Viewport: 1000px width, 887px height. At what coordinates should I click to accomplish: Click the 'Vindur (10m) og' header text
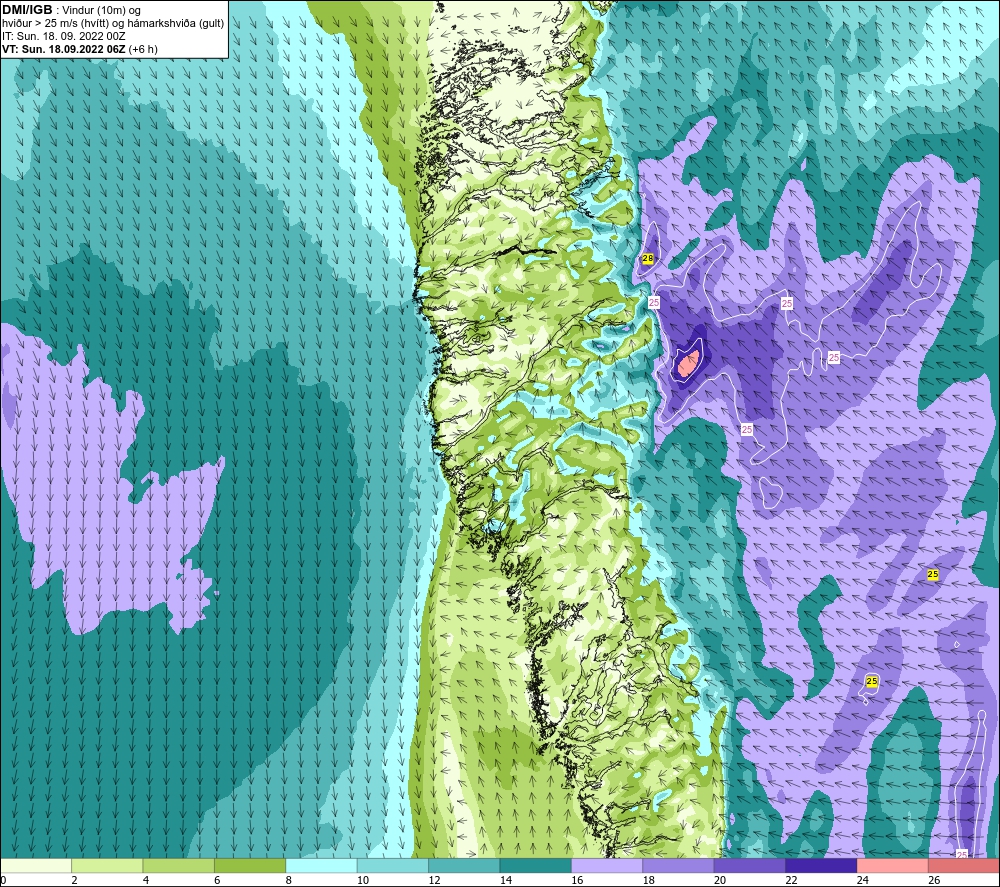[x=101, y=10]
